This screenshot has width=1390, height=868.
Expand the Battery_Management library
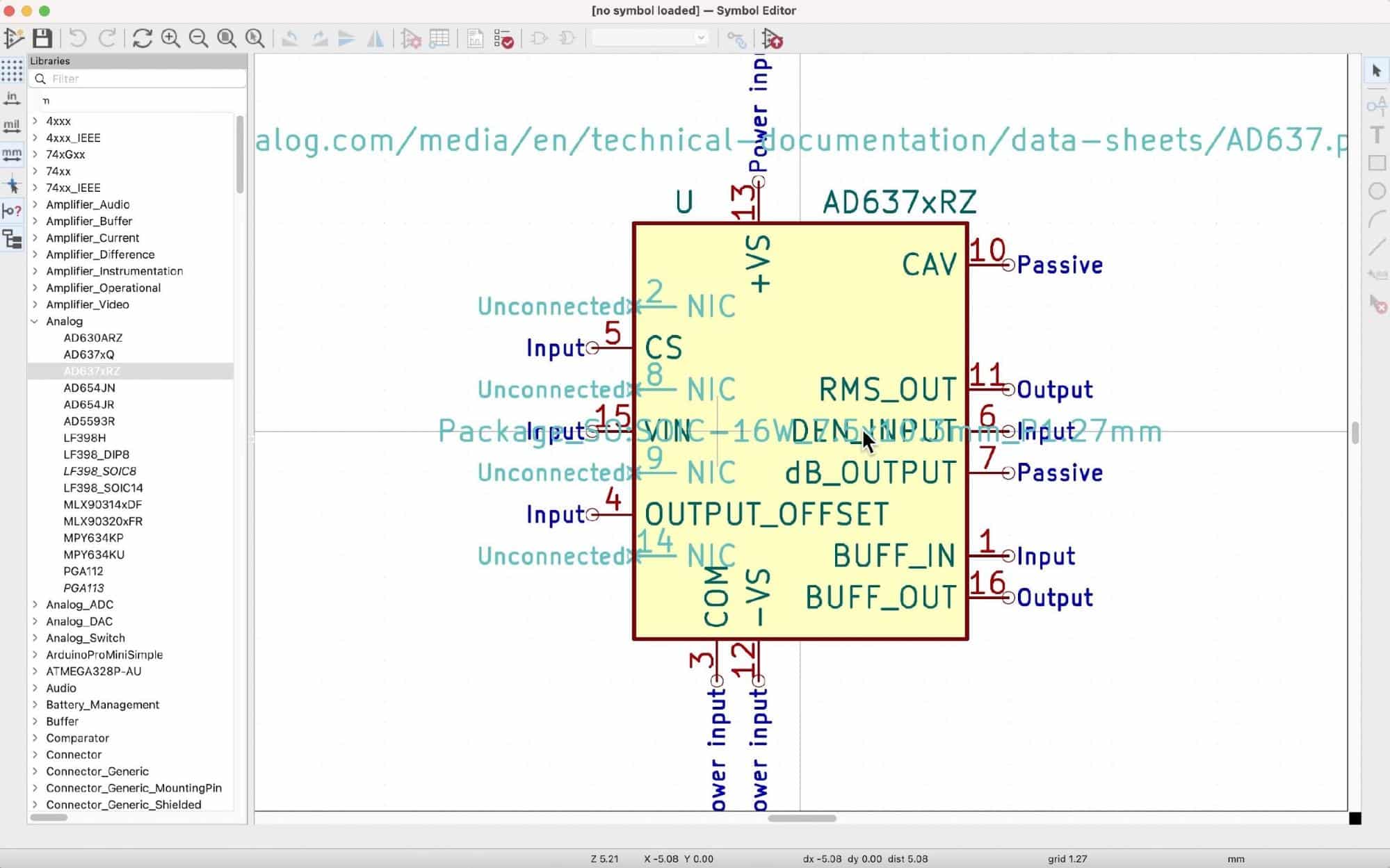pyautogui.click(x=35, y=705)
